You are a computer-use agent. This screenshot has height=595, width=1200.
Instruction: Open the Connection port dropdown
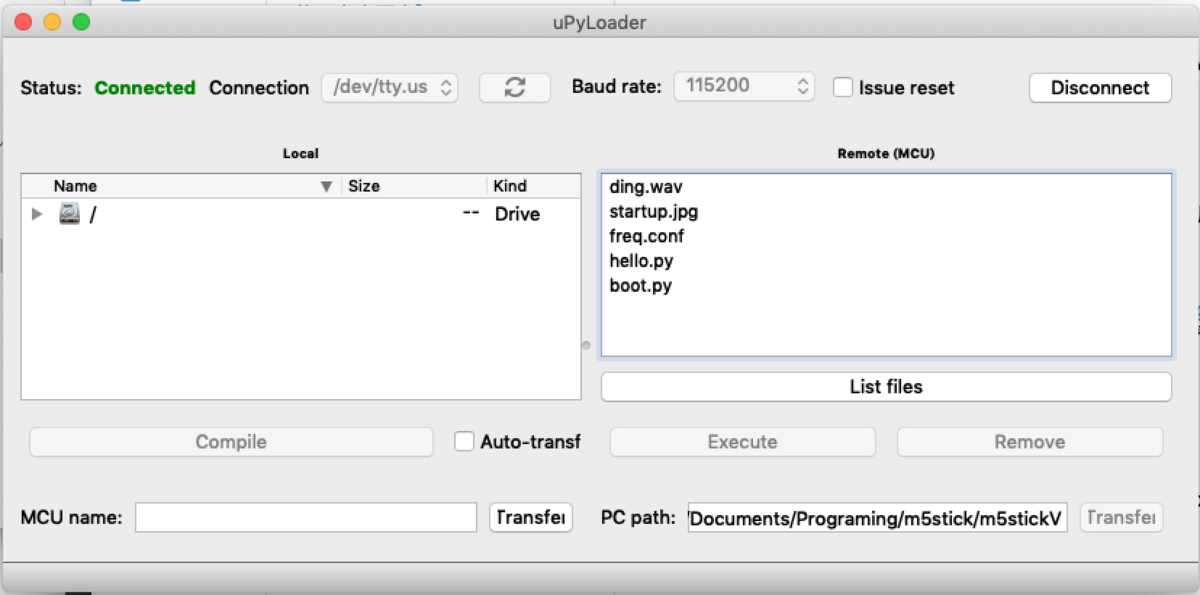click(x=390, y=88)
